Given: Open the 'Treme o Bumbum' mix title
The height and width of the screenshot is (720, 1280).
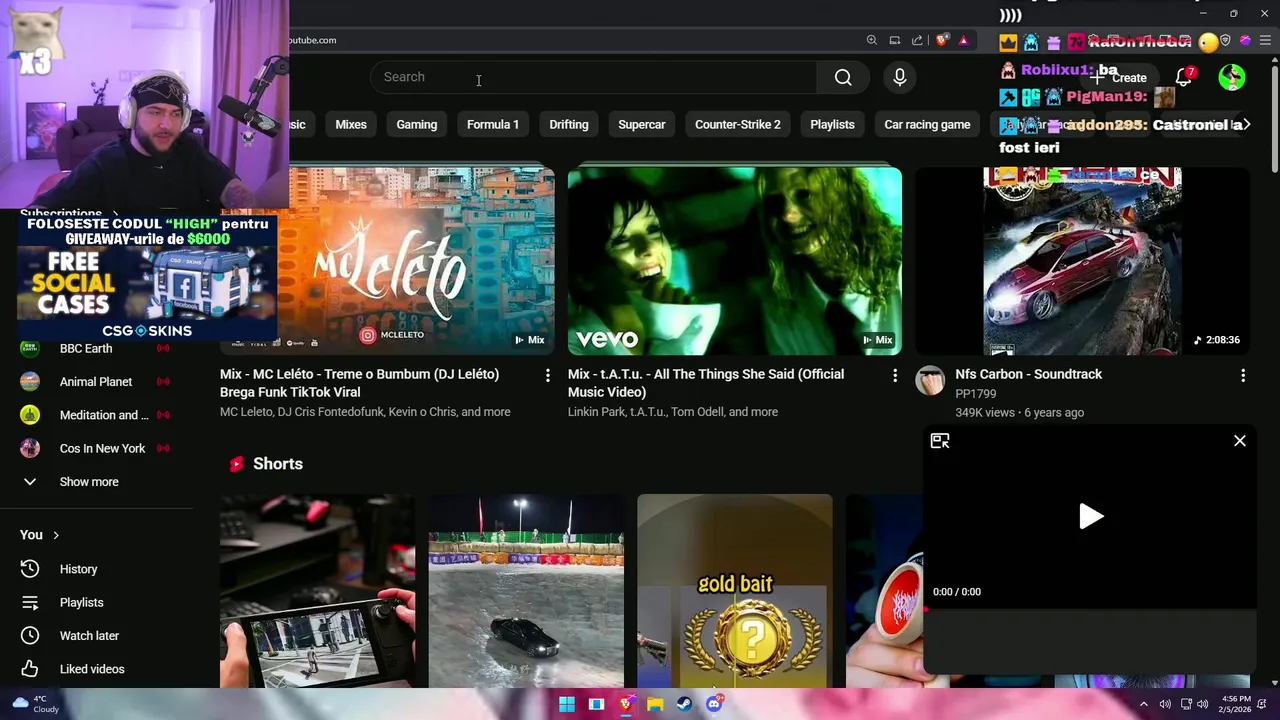Looking at the screenshot, I should pyautogui.click(x=359, y=383).
